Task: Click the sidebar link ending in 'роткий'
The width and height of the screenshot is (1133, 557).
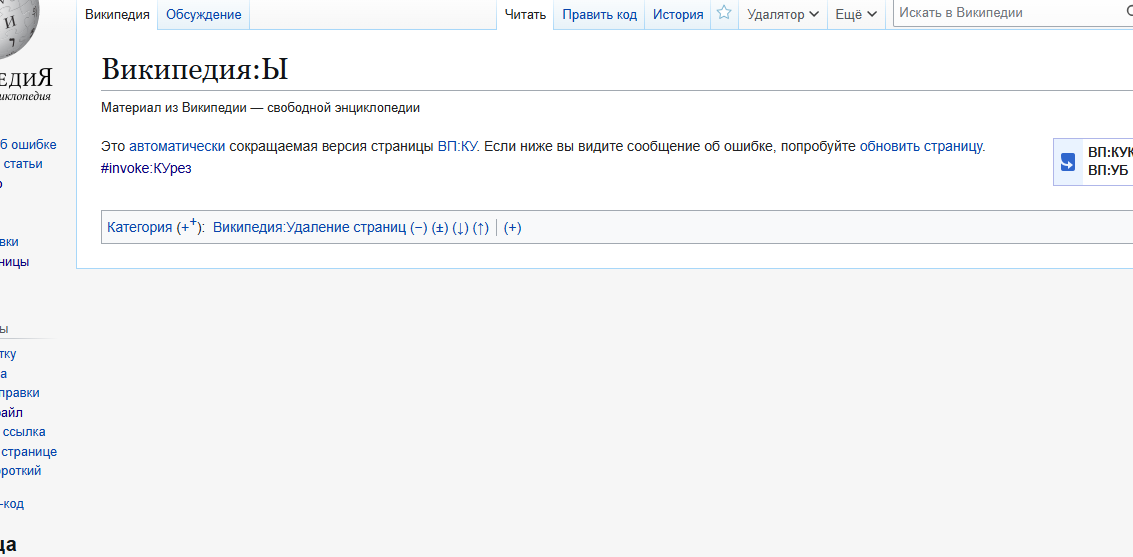Action: (21, 471)
